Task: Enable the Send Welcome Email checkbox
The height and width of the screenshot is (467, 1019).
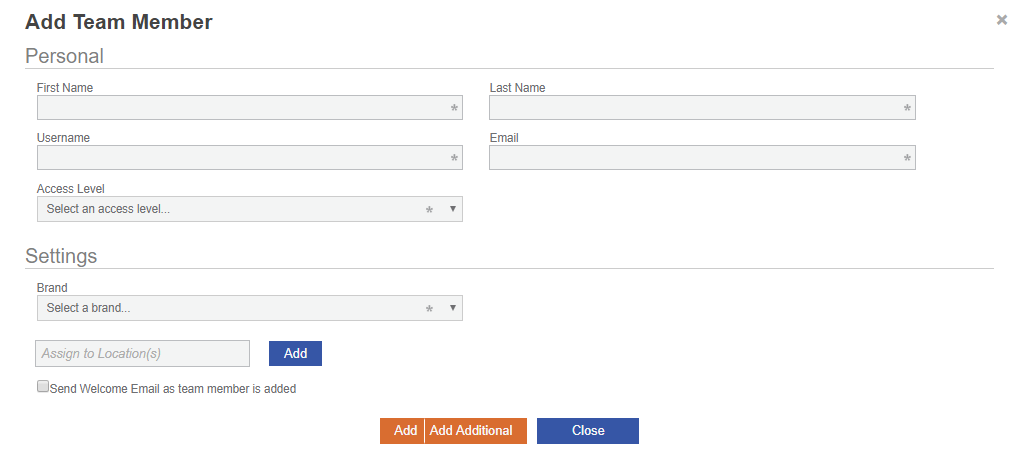Action: [43, 387]
